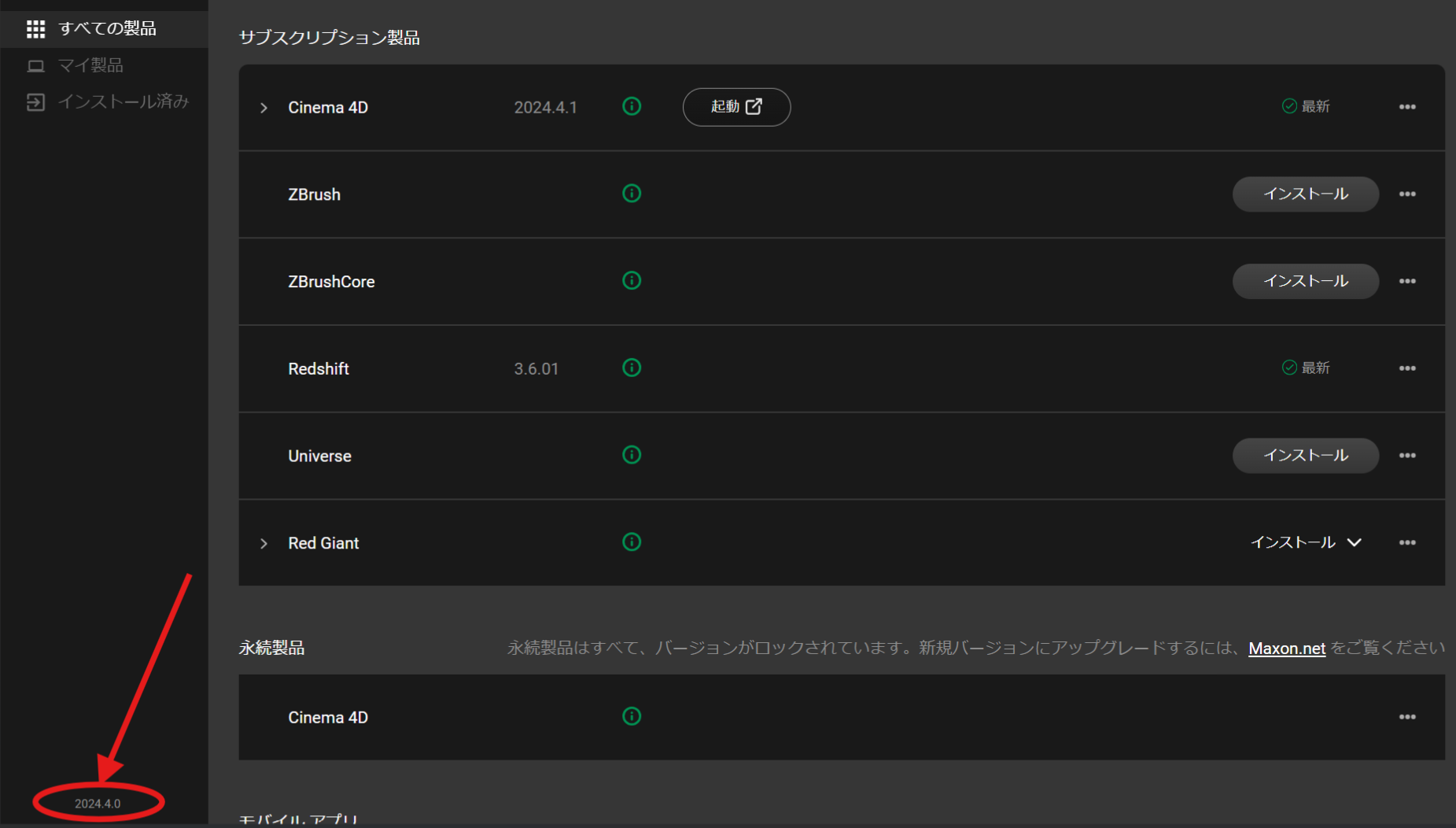Click version 2024.4.0 in sidebar footer
Screen dimensions: 1456x828
pos(98,804)
